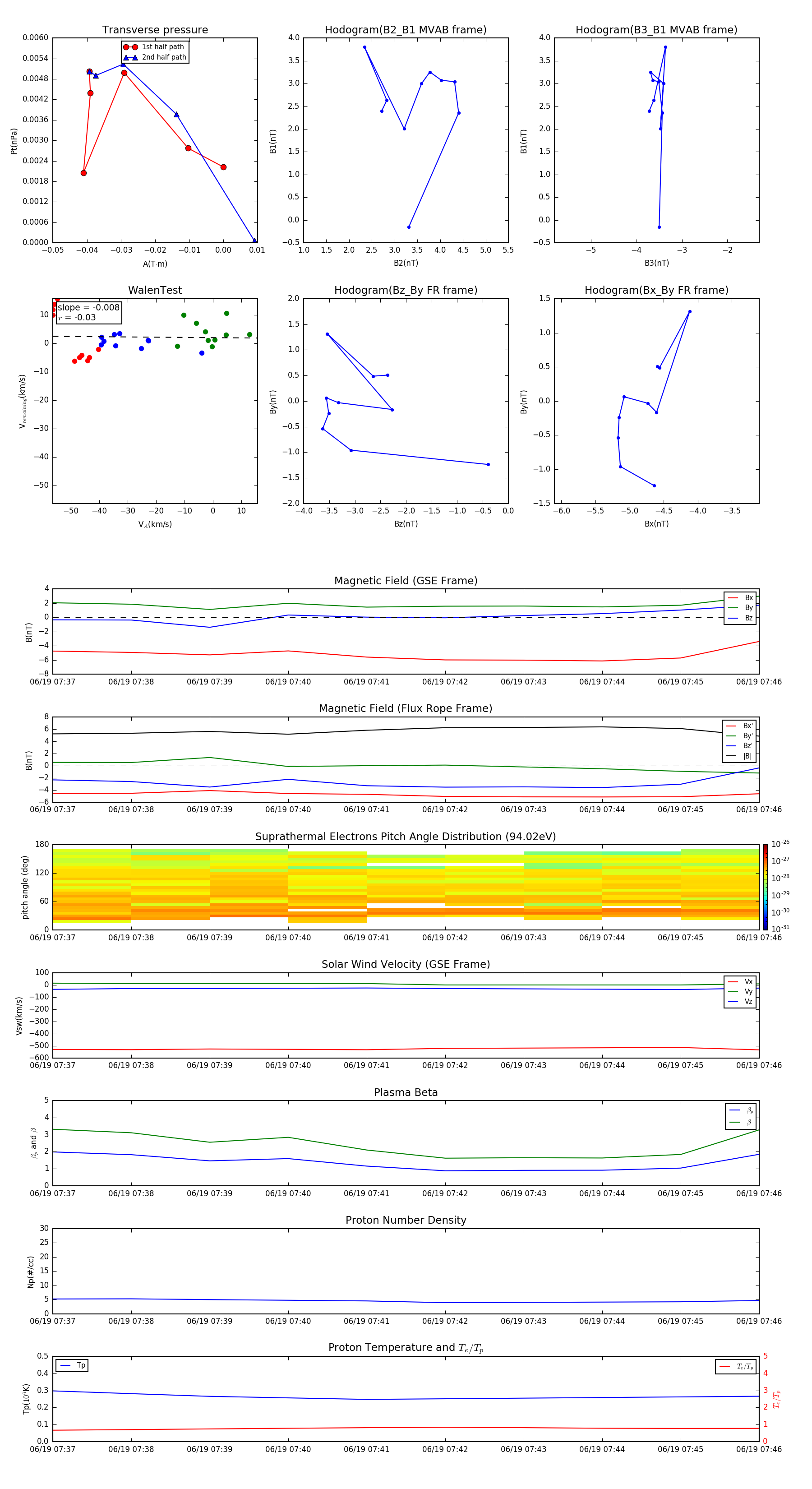Click '1st half path' legend entry
Screen dimensions: 812x1489
[154, 47]
